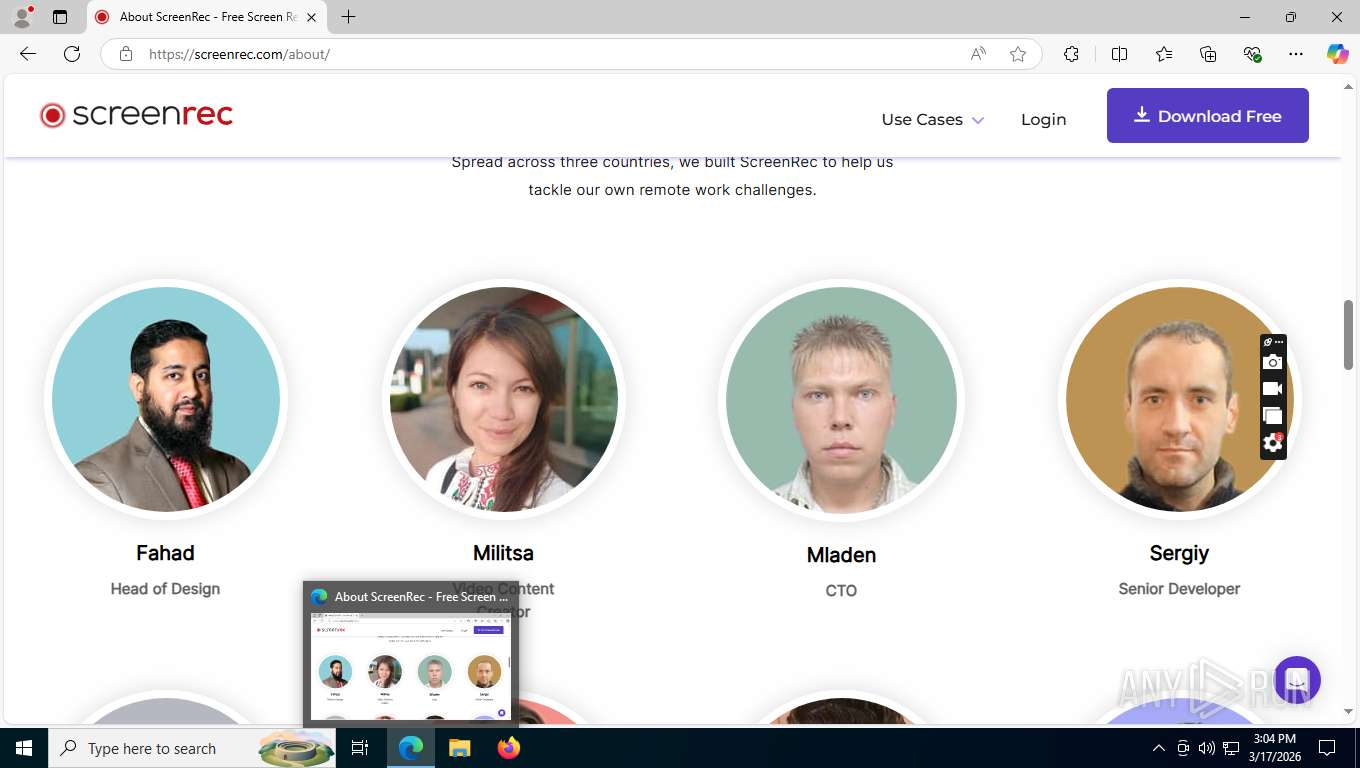Click the Edge taskbar preview thumbnail
Screen dimensions: 1360x768
(411, 666)
